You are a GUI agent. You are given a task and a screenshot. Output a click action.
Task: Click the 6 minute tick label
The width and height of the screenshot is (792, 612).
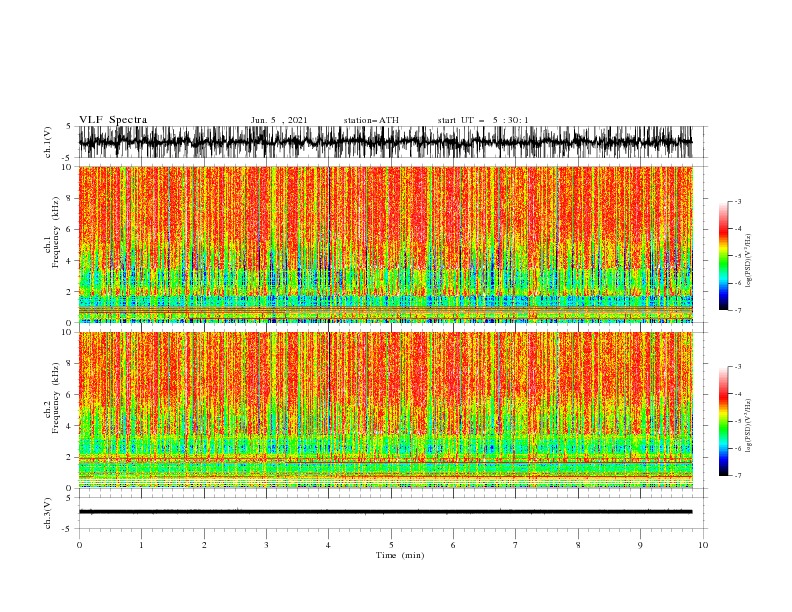[453, 545]
